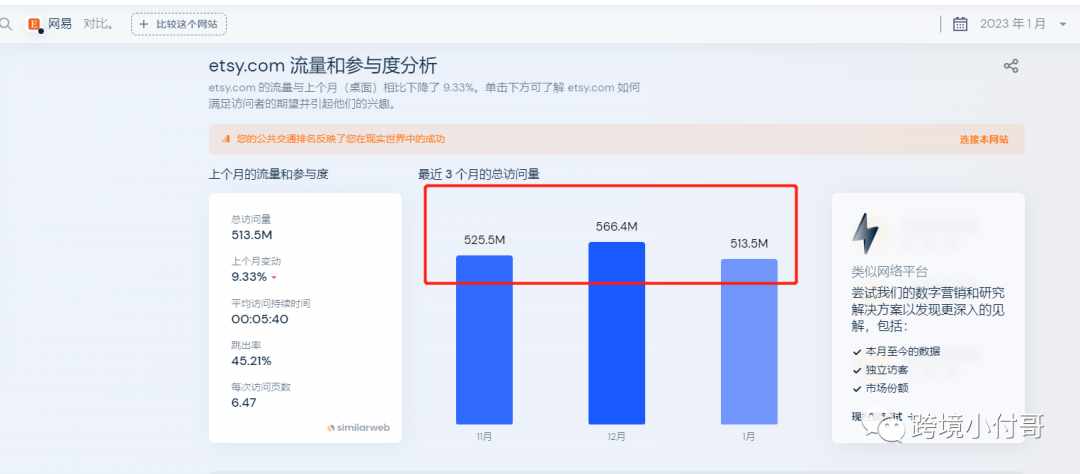Click the 11月 bar in chart
This screenshot has width=1080, height=474.
(x=484, y=340)
